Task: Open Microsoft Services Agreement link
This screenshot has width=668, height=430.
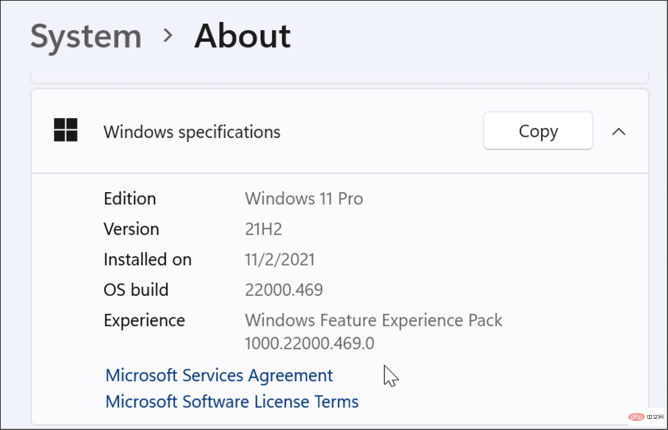Action: pos(219,375)
